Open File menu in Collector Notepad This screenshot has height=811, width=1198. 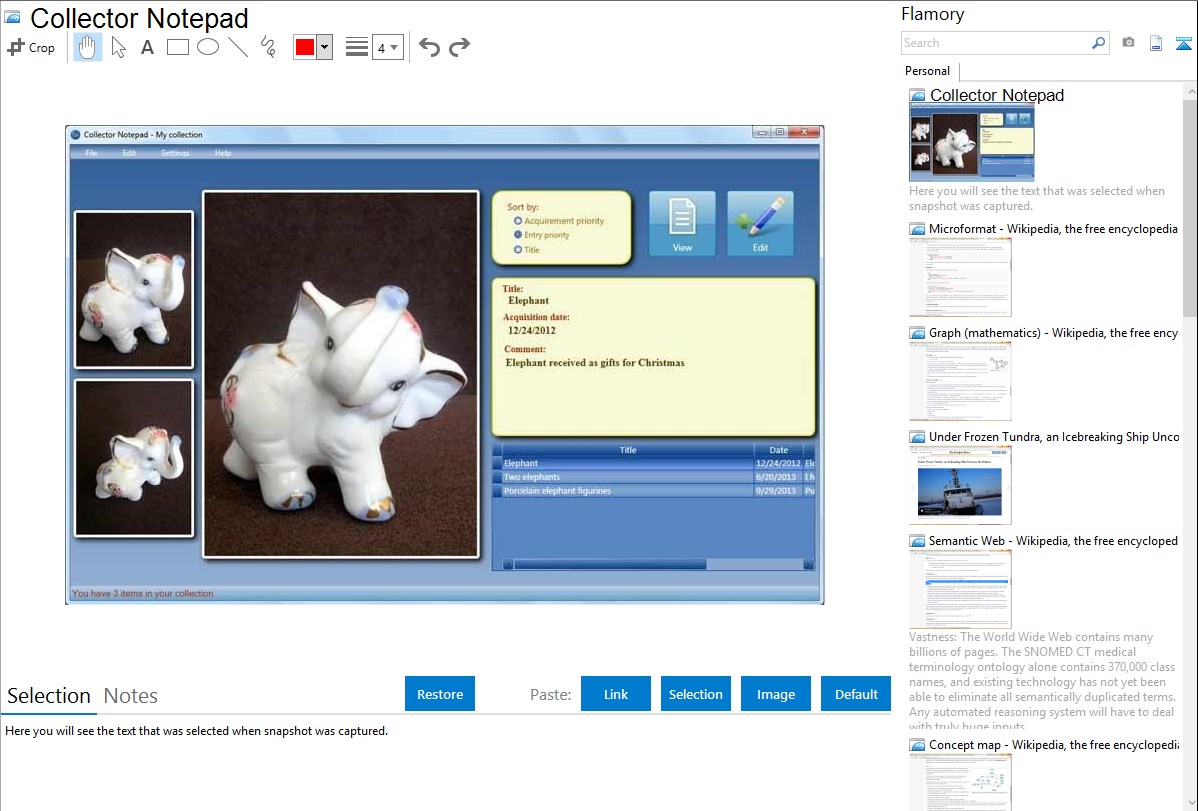(x=91, y=153)
